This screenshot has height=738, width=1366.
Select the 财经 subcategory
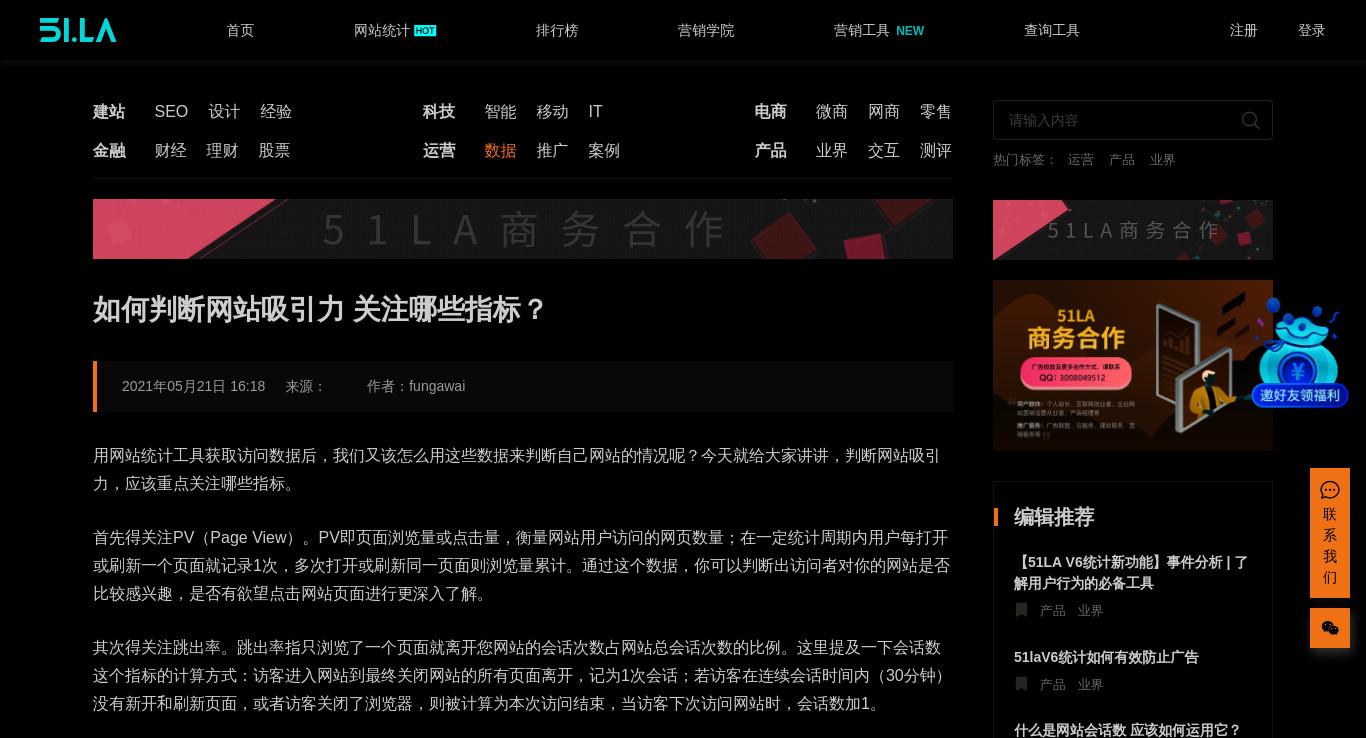click(170, 151)
